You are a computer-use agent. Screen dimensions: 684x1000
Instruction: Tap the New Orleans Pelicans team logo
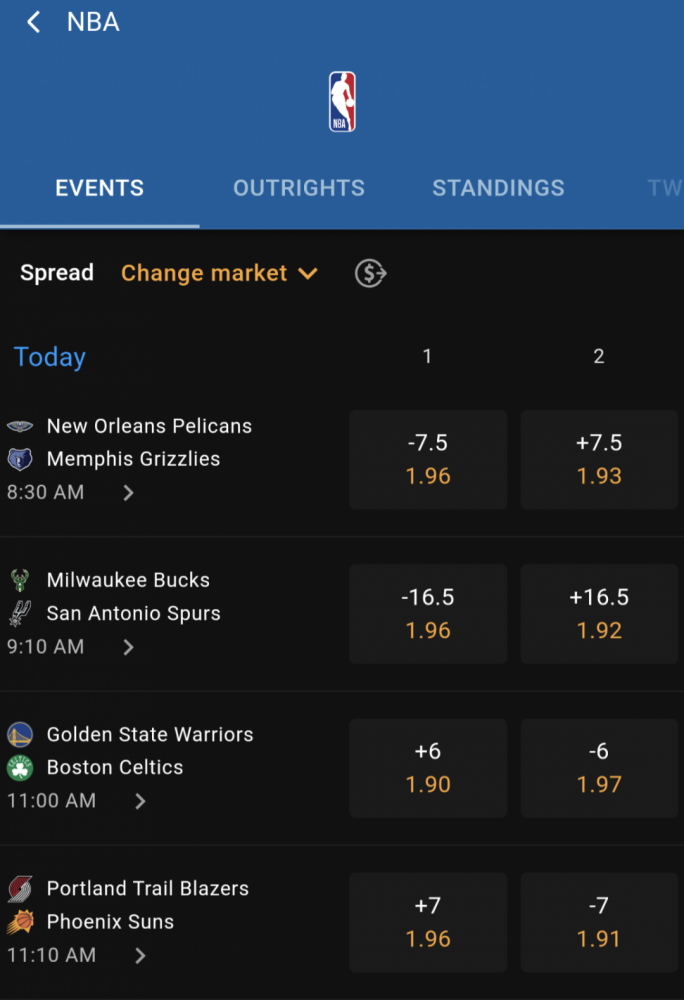click(x=20, y=426)
